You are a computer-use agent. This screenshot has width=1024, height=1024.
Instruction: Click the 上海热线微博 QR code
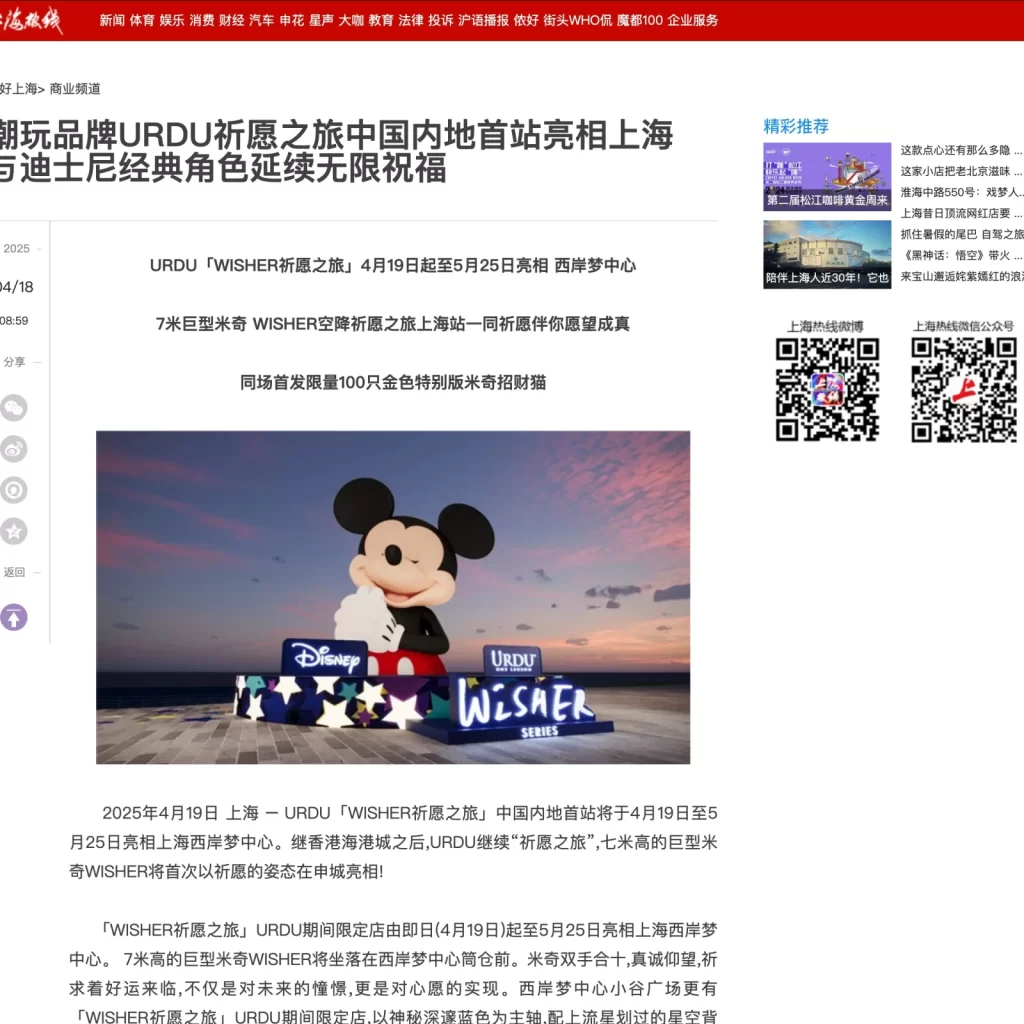pyautogui.click(x=827, y=389)
